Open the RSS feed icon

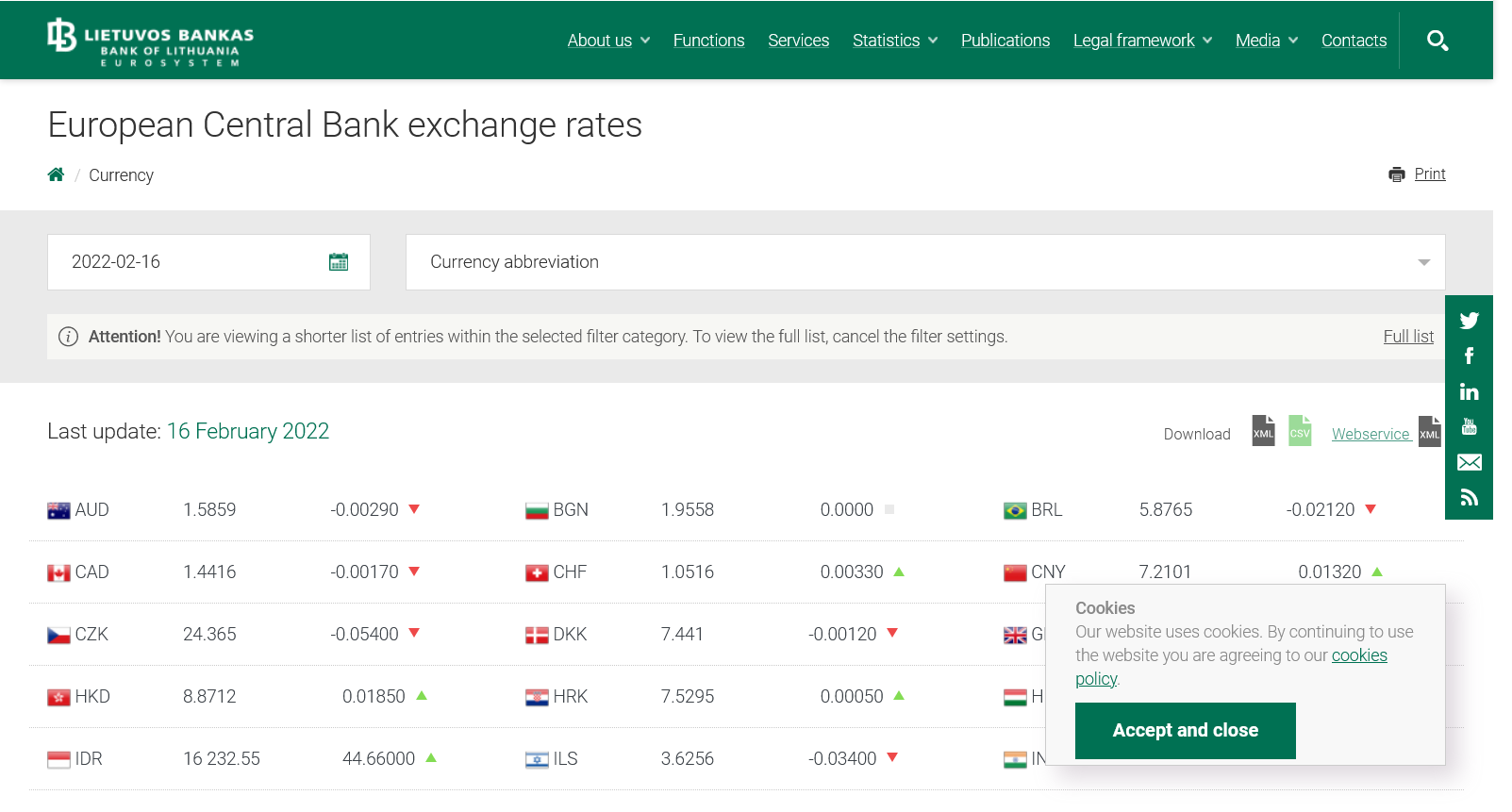[1469, 498]
